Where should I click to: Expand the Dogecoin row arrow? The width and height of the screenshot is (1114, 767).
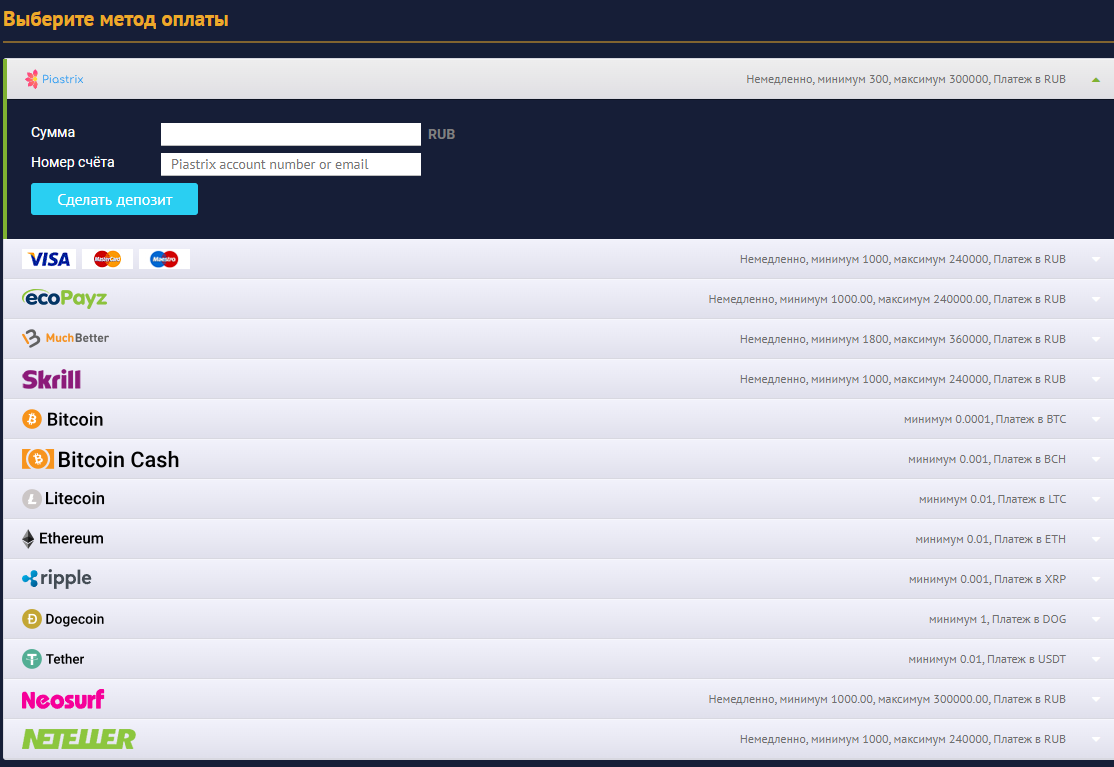[1096, 619]
